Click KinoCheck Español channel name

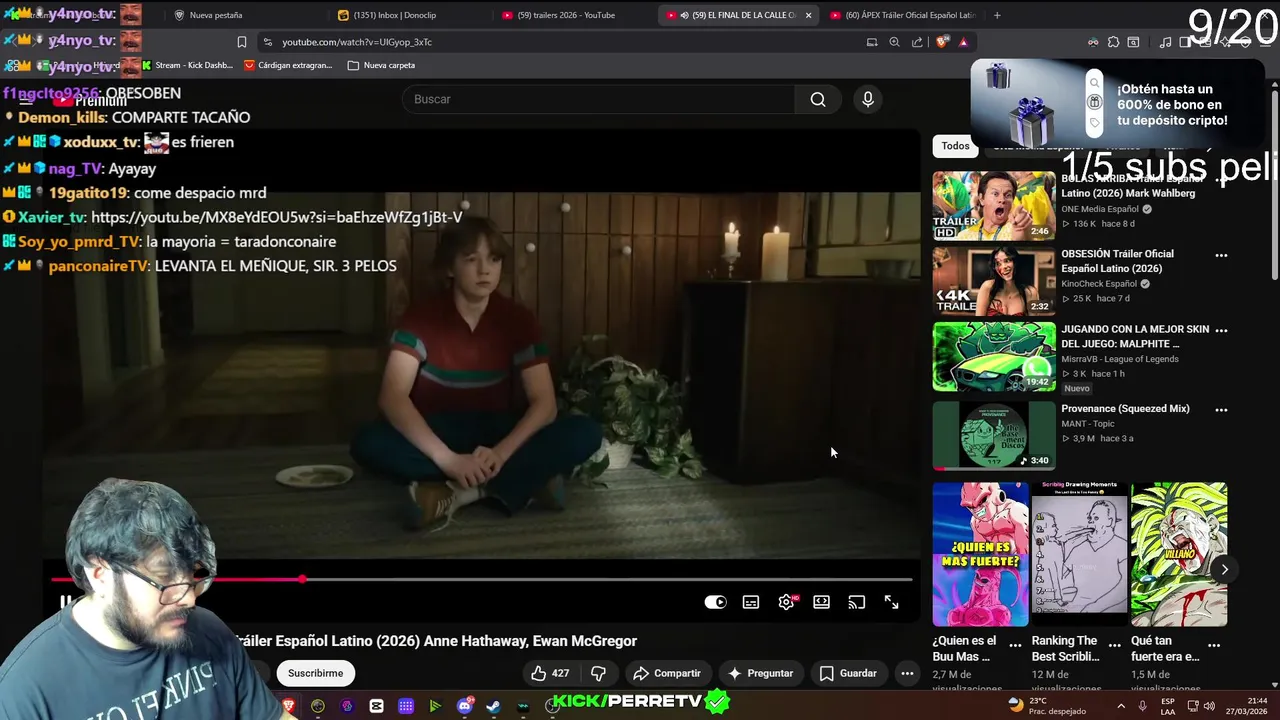pos(1099,284)
